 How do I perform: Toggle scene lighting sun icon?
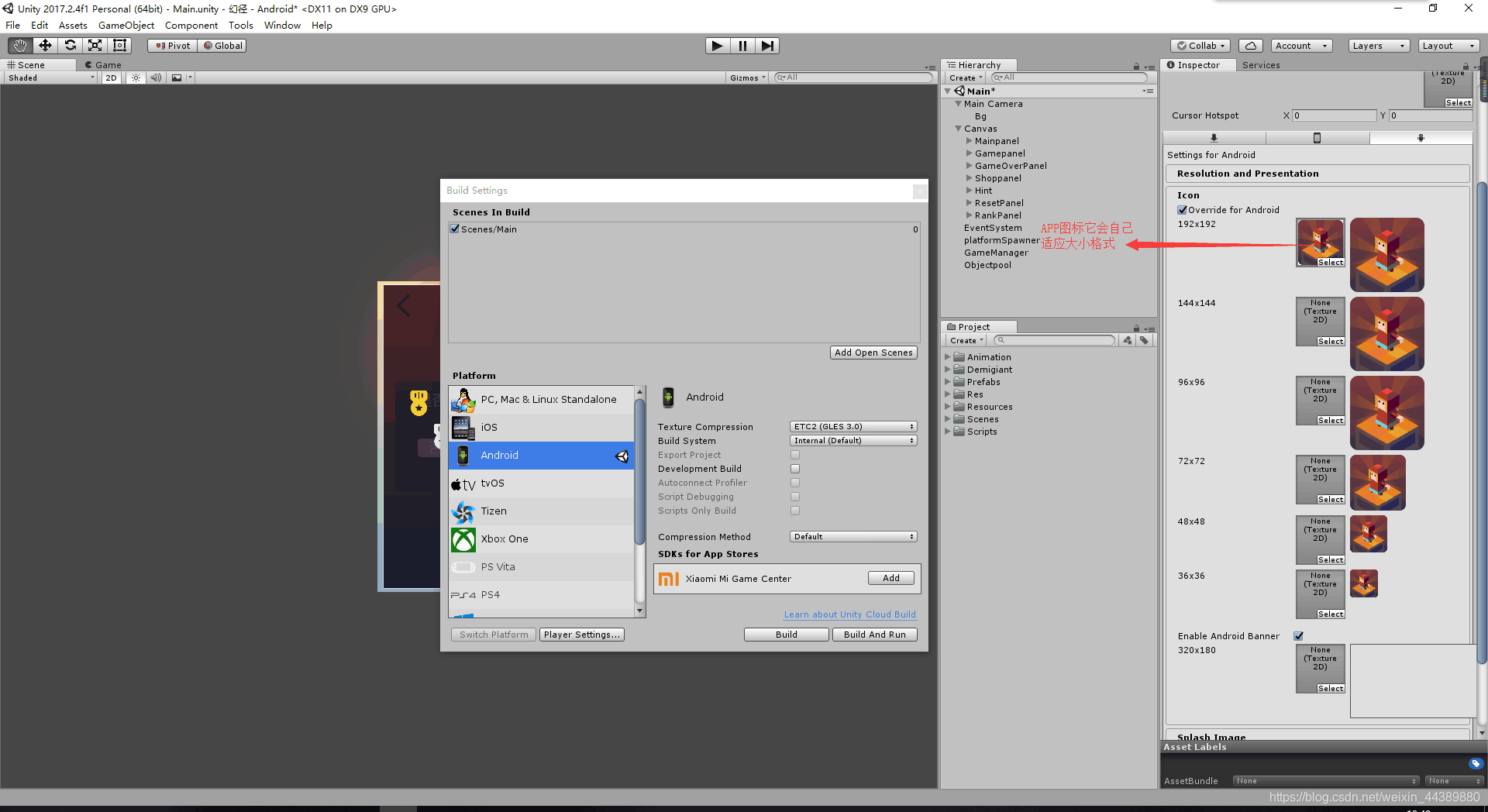pyautogui.click(x=136, y=77)
